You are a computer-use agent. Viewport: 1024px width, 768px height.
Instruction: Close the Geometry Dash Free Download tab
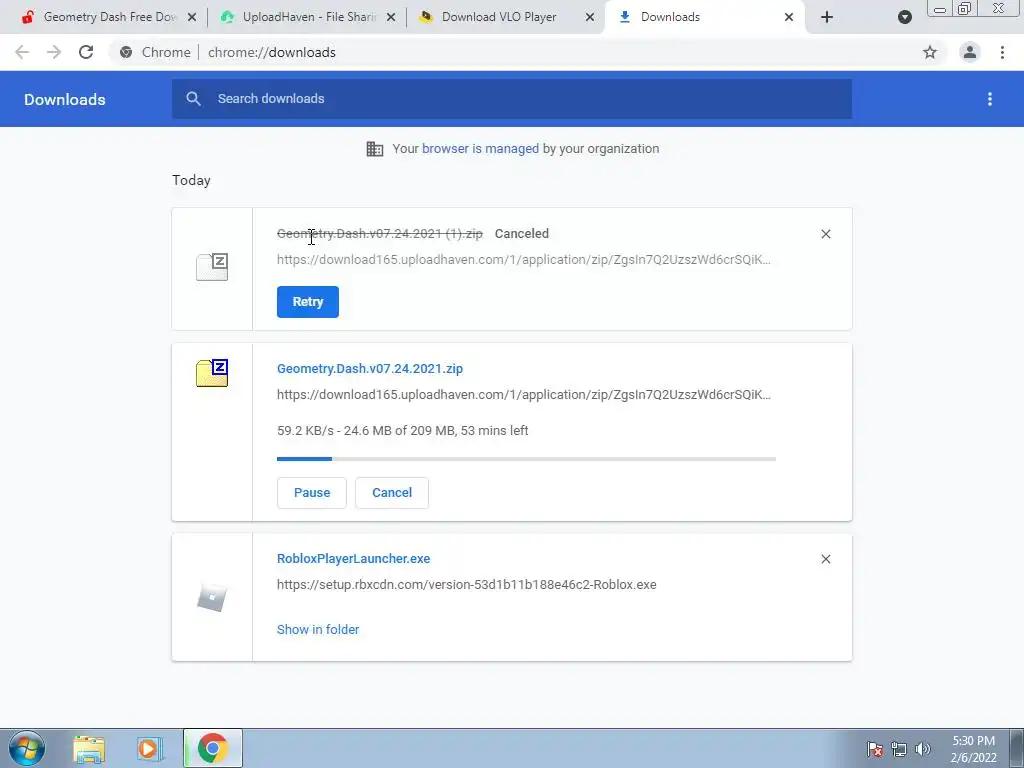[192, 17]
